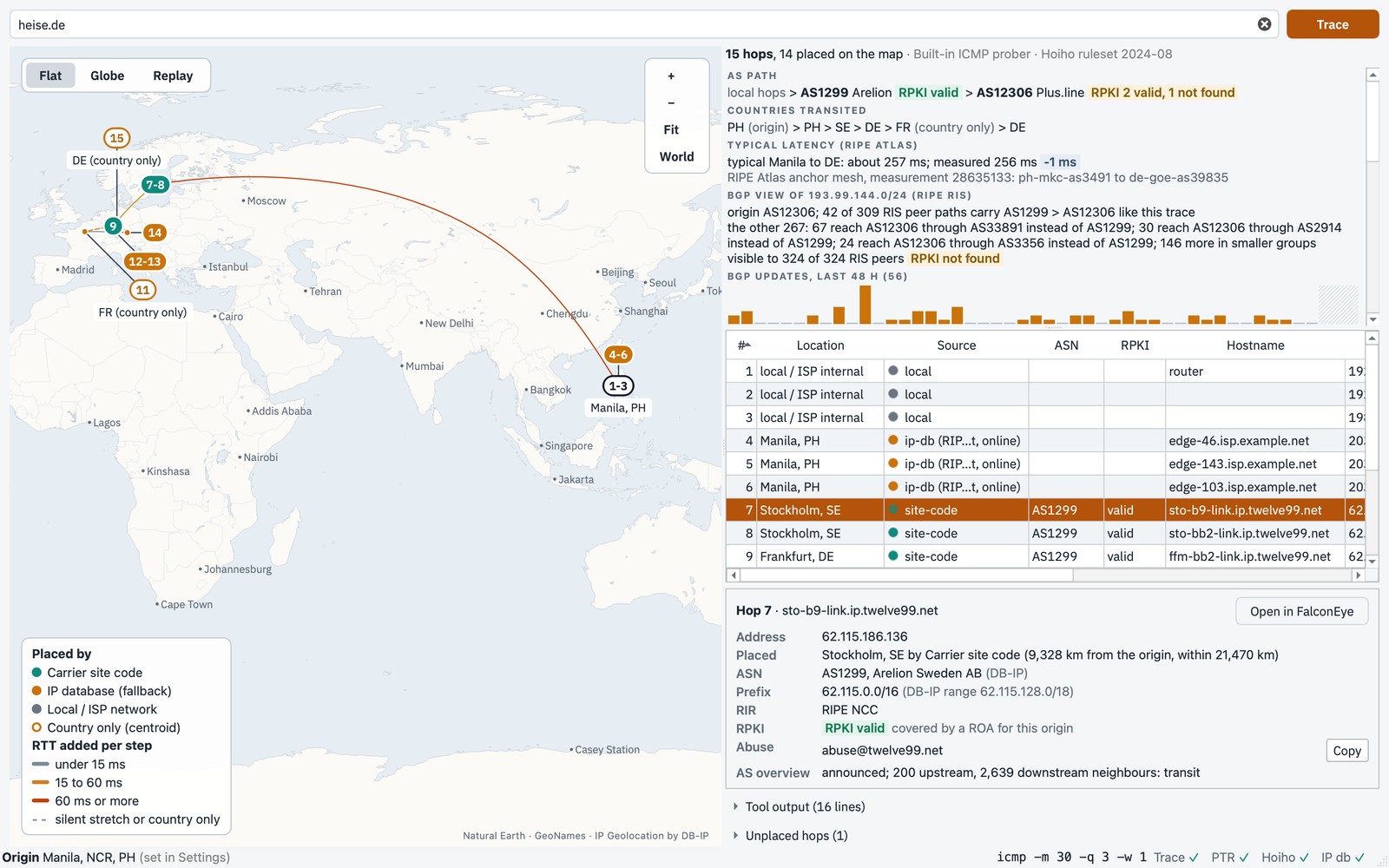Show the World map extent

click(x=676, y=156)
